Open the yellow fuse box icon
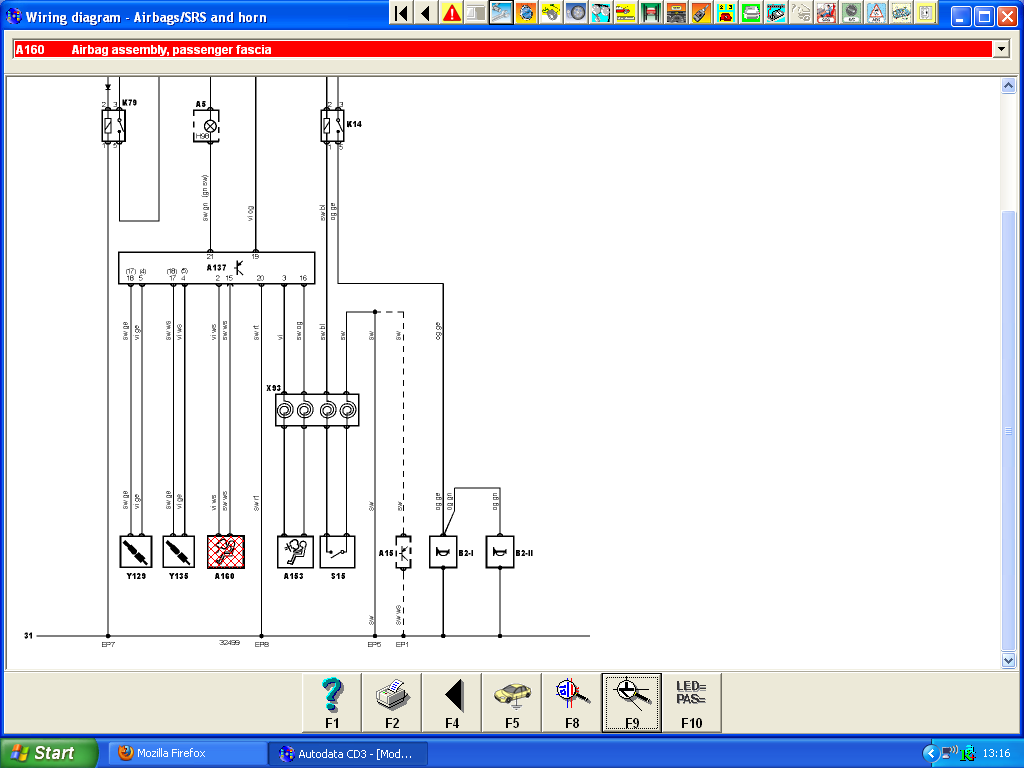Screen dimensions: 1024x768 [925, 13]
